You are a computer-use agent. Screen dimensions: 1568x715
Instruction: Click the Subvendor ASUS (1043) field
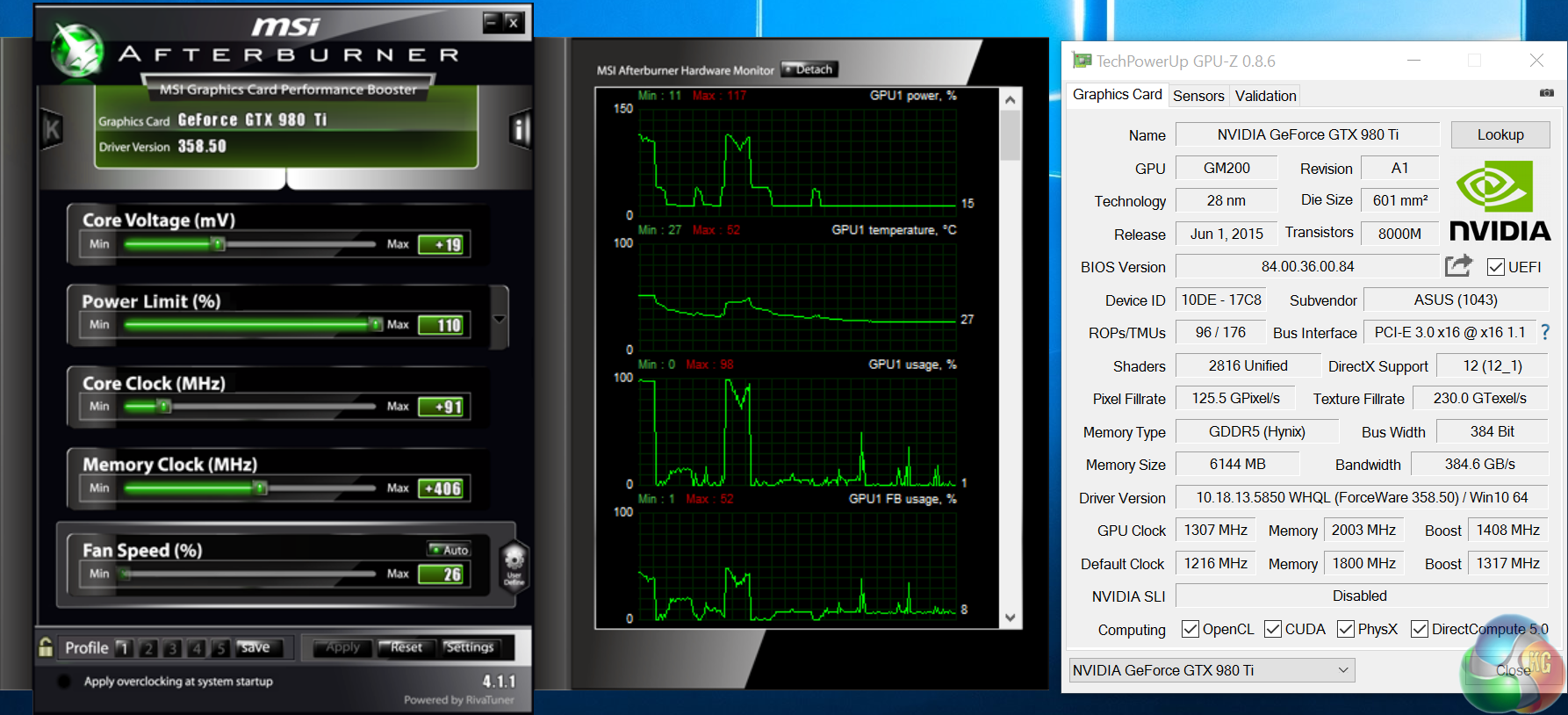point(1456,300)
